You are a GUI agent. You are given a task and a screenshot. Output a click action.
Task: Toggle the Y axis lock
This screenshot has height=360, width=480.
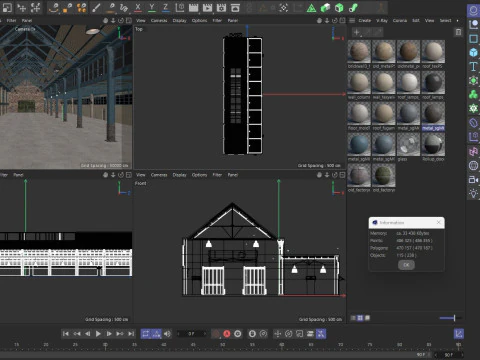152,7
